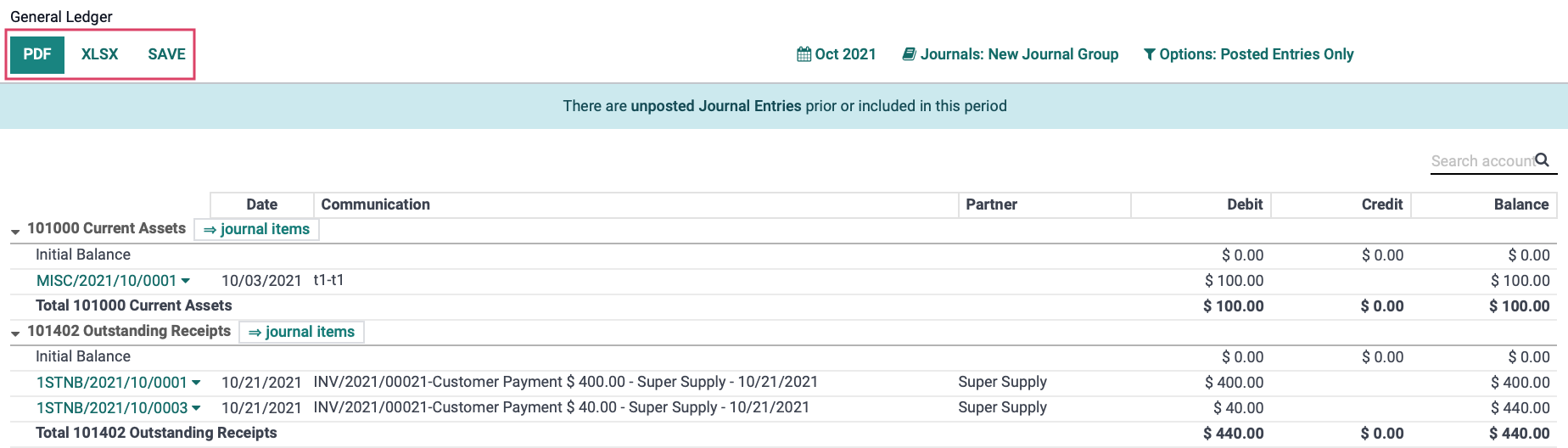Export the report with the PDF button

[37, 54]
